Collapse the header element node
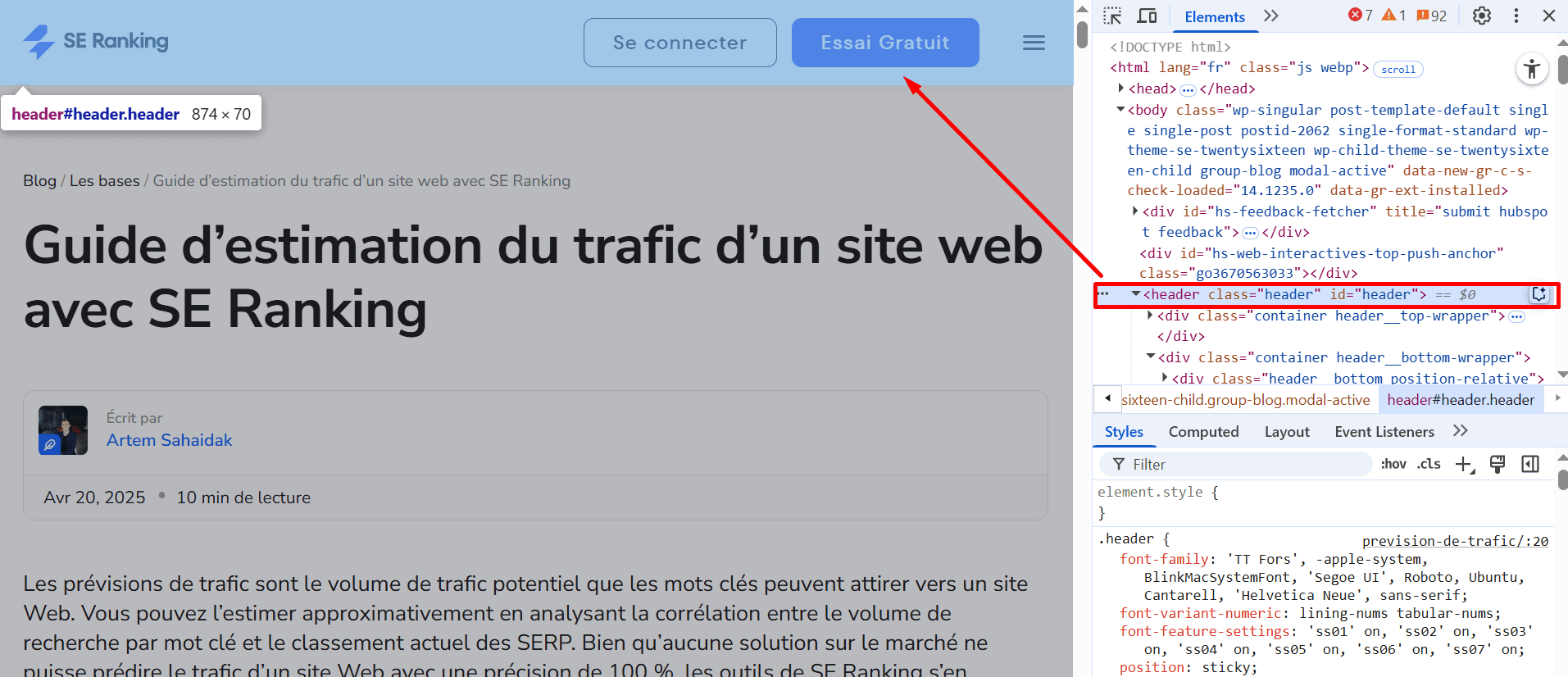Screen dimensions: 1568x677 click(x=1136, y=293)
